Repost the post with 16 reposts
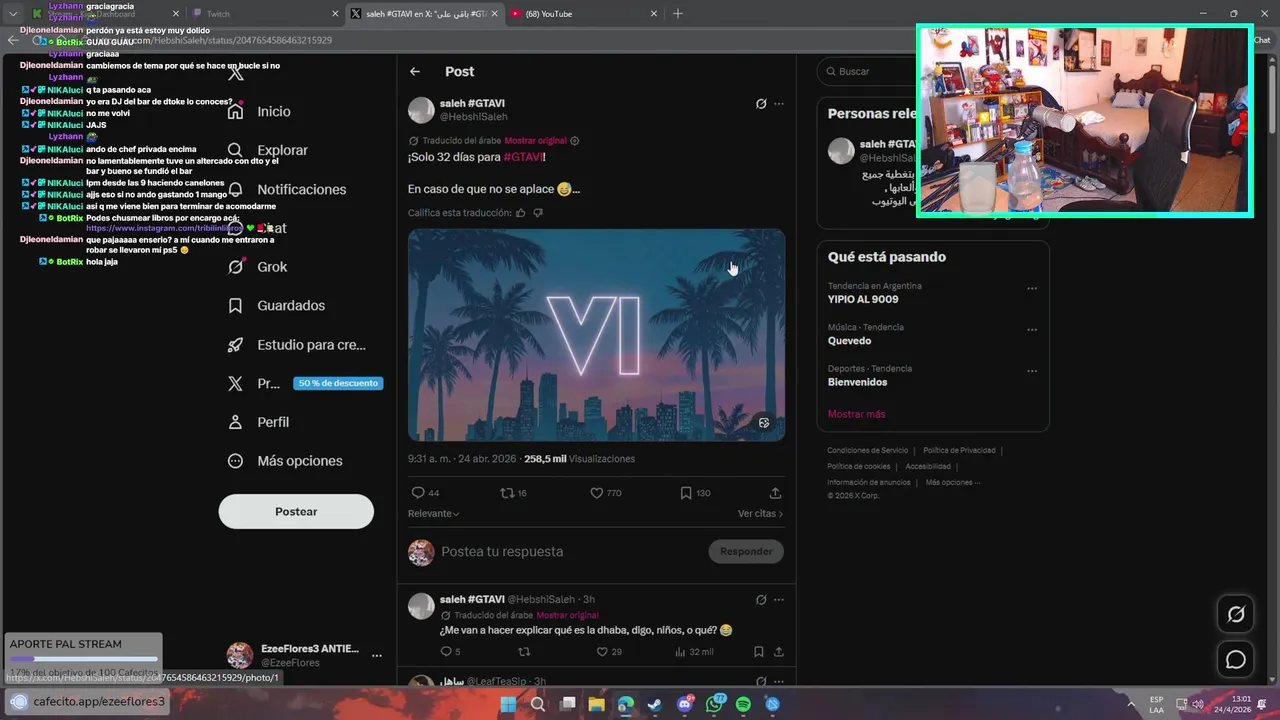The image size is (1280, 720). click(x=513, y=493)
